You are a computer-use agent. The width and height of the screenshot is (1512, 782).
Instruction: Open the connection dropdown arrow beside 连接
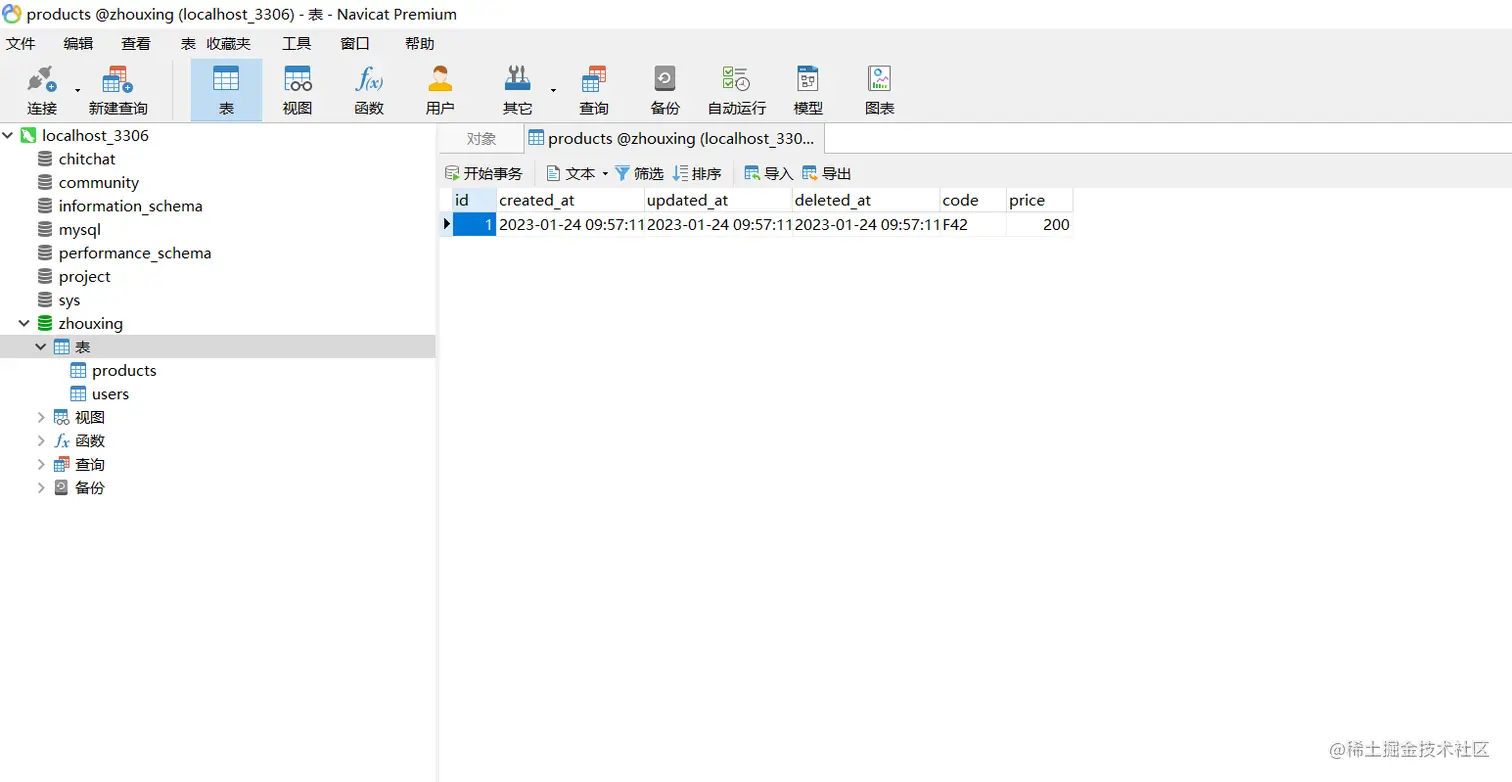pos(77,91)
